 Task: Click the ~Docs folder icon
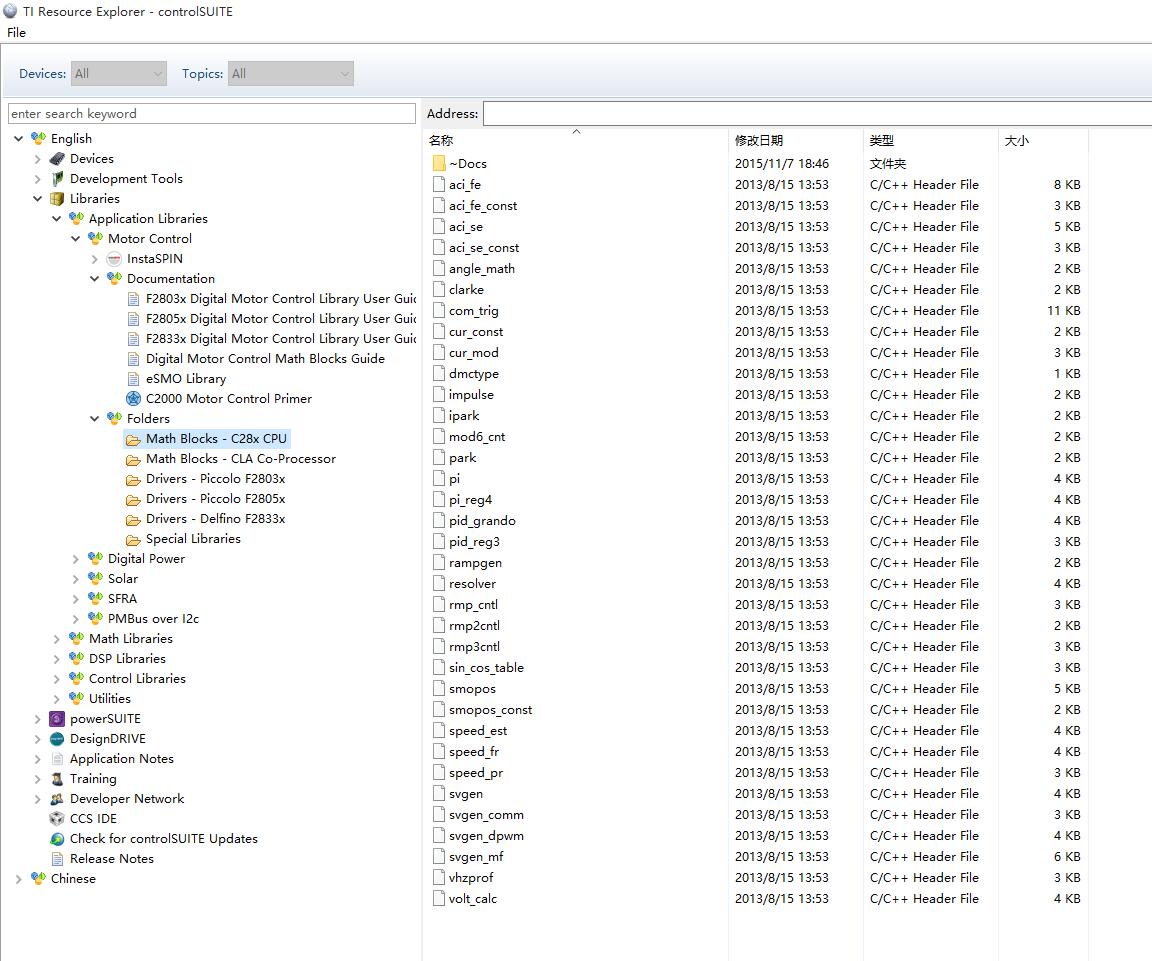click(439, 163)
